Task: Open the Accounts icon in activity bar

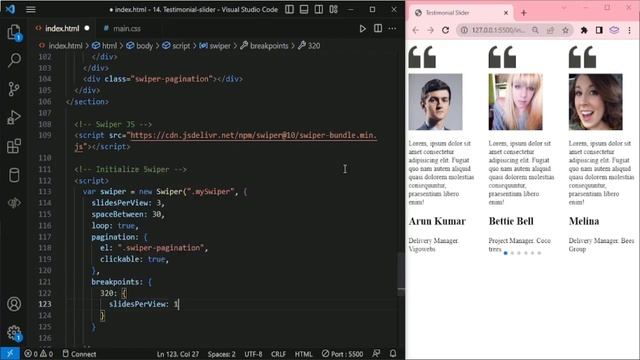Action: pos(14,304)
